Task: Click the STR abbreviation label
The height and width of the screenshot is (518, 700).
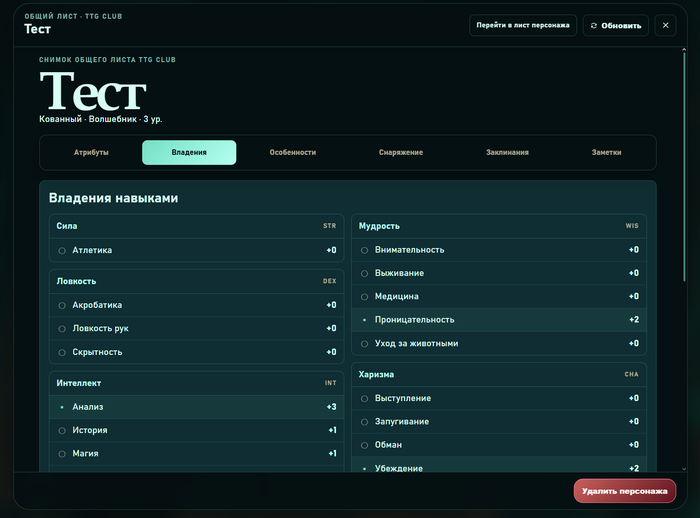Action: pyautogui.click(x=329, y=226)
